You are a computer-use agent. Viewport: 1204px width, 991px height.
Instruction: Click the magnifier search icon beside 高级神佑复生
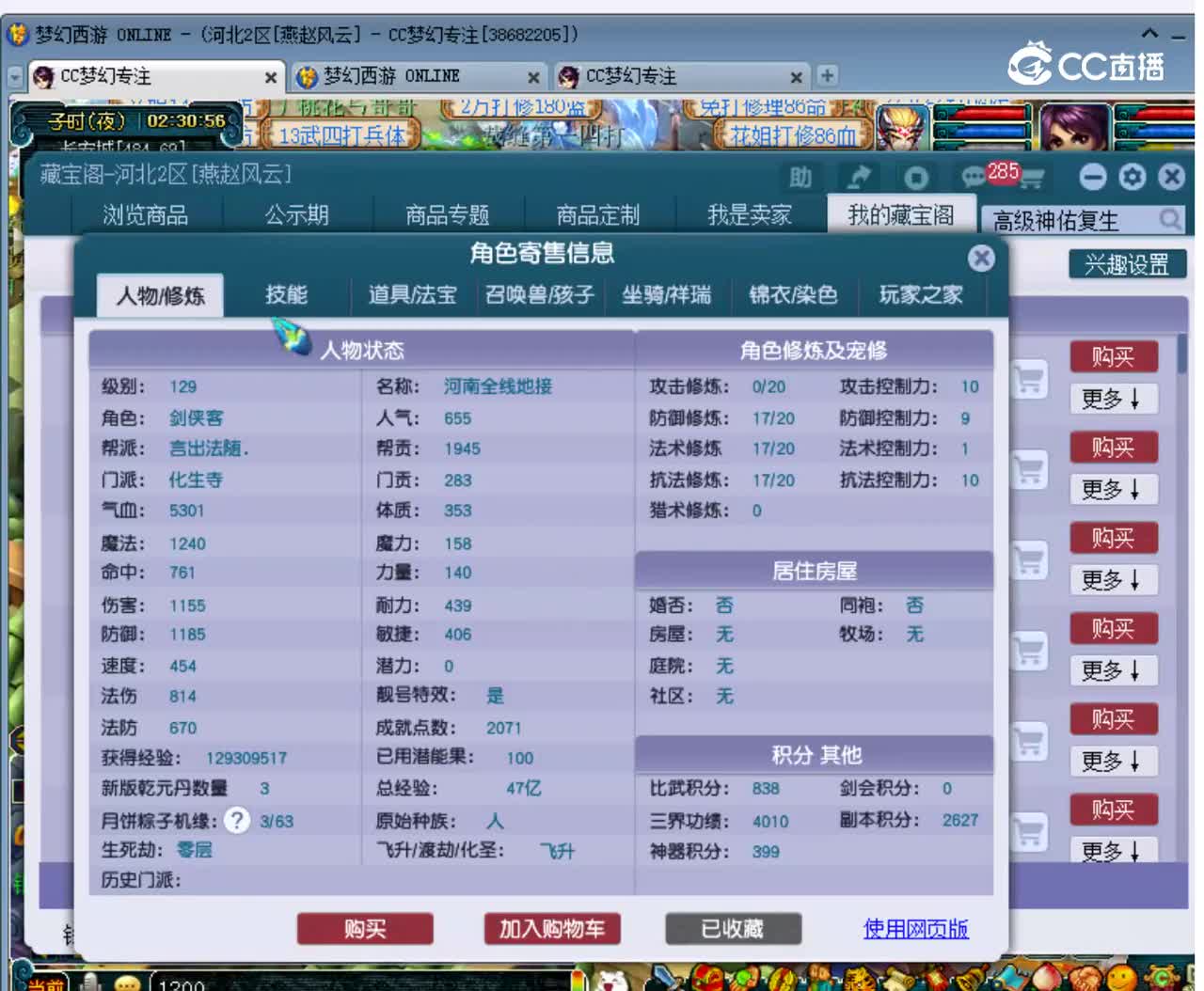pyautogui.click(x=1169, y=219)
